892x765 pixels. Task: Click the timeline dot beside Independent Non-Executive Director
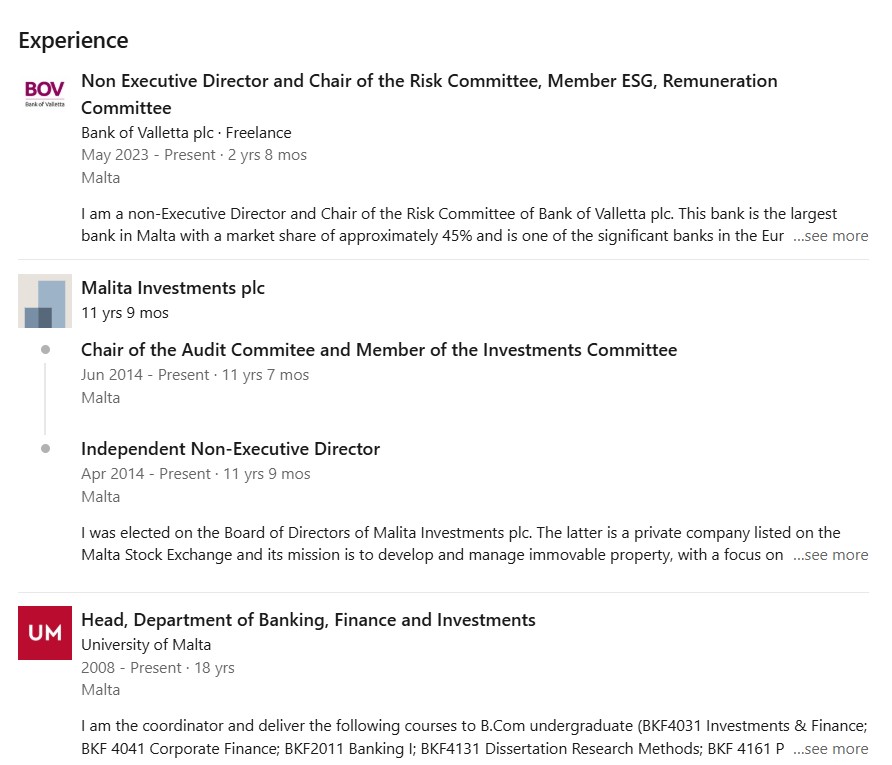tap(45, 448)
